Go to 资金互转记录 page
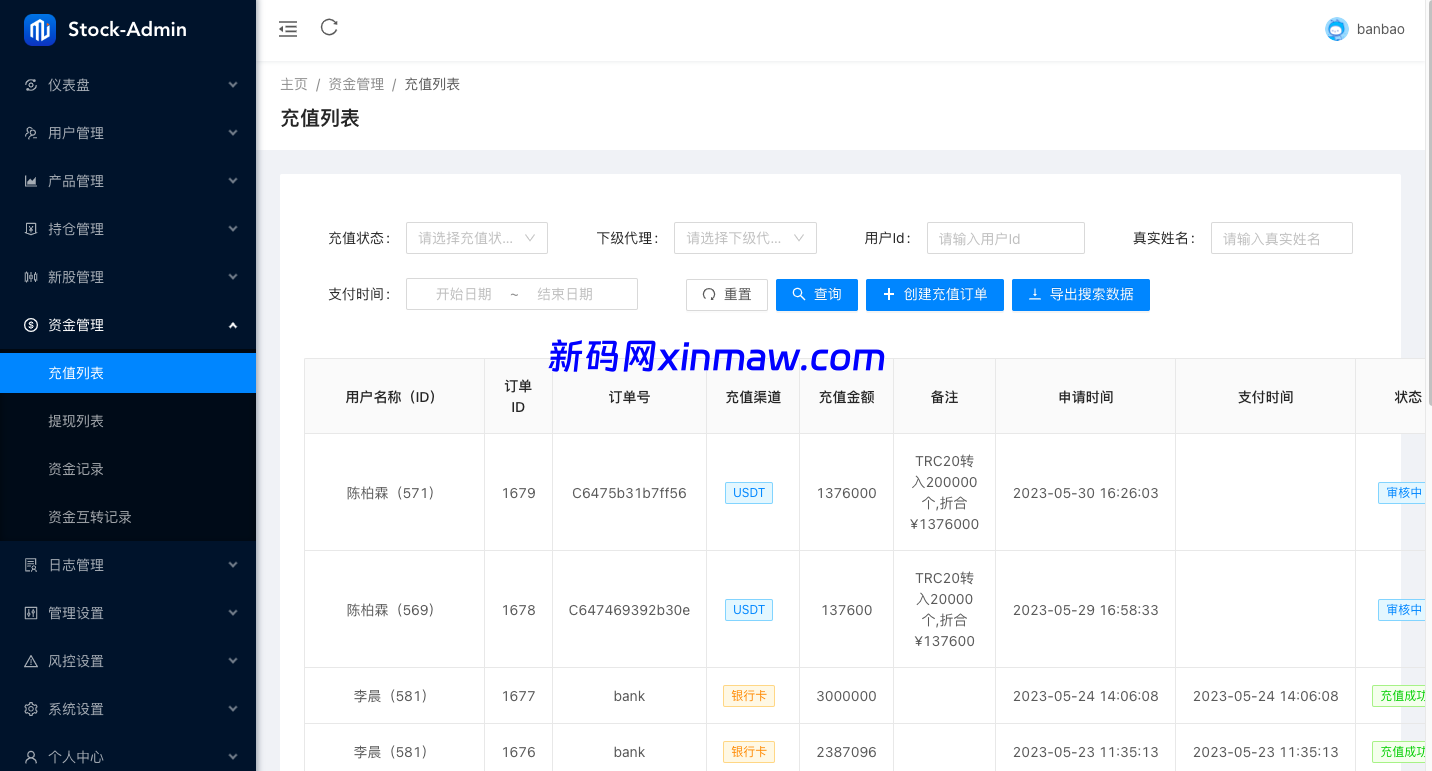This screenshot has height=771, width=1432. (x=90, y=517)
